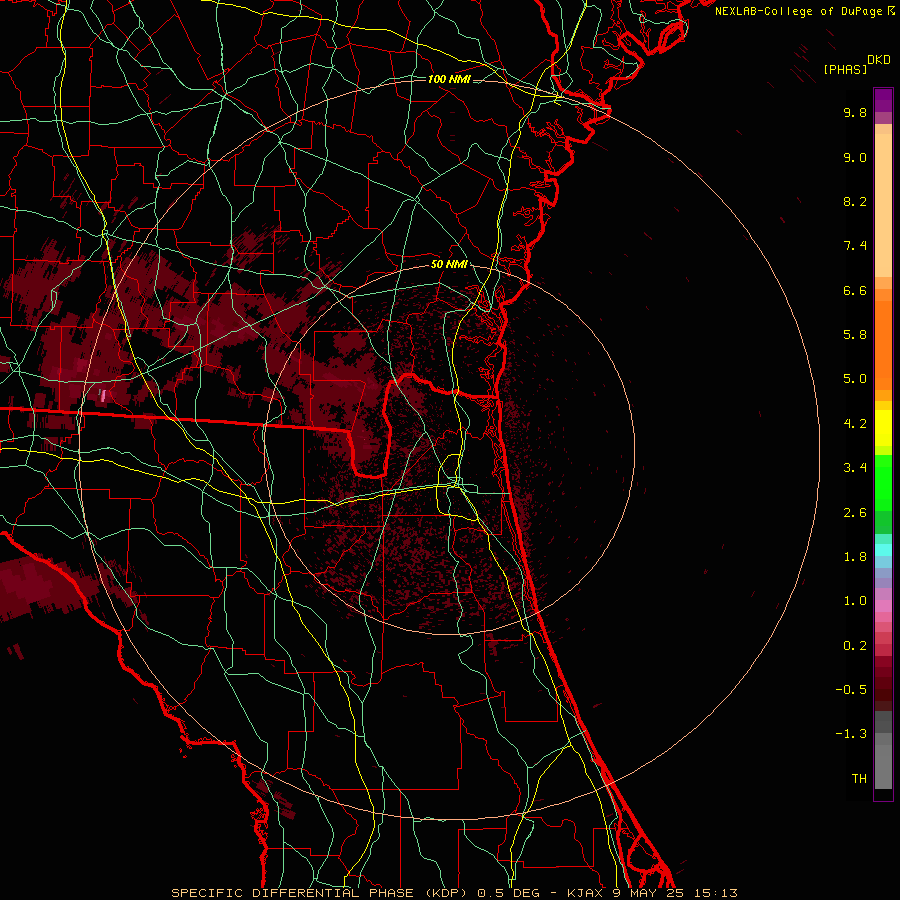Click the KJAX station identifier in the caption
Image resolution: width=900 pixels, height=900 pixels.
(583, 893)
